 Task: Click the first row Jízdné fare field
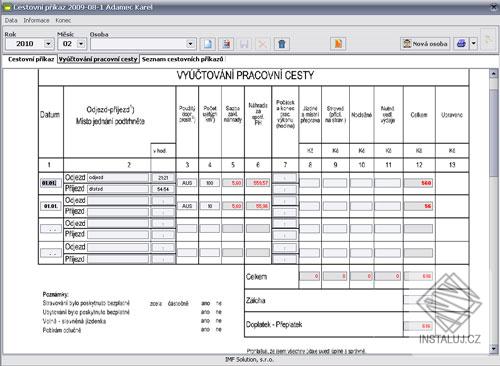pyautogui.click(x=310, y=183)
